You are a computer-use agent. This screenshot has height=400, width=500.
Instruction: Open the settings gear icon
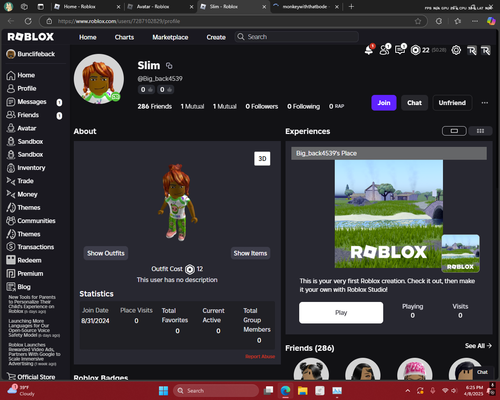[456, 50]
